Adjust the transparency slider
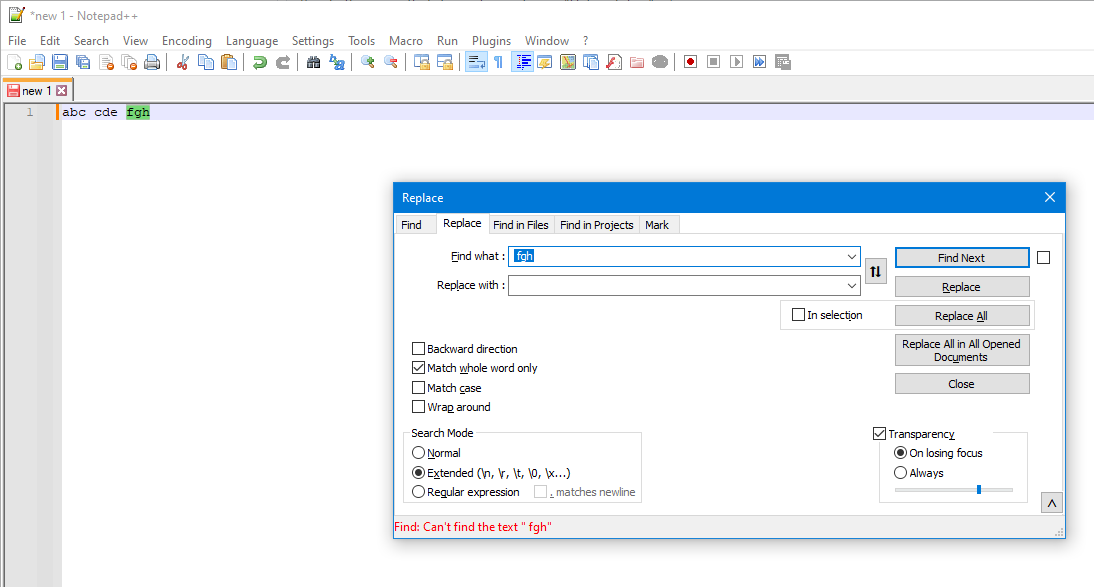The image size is (1094, 587). point(980,489)
